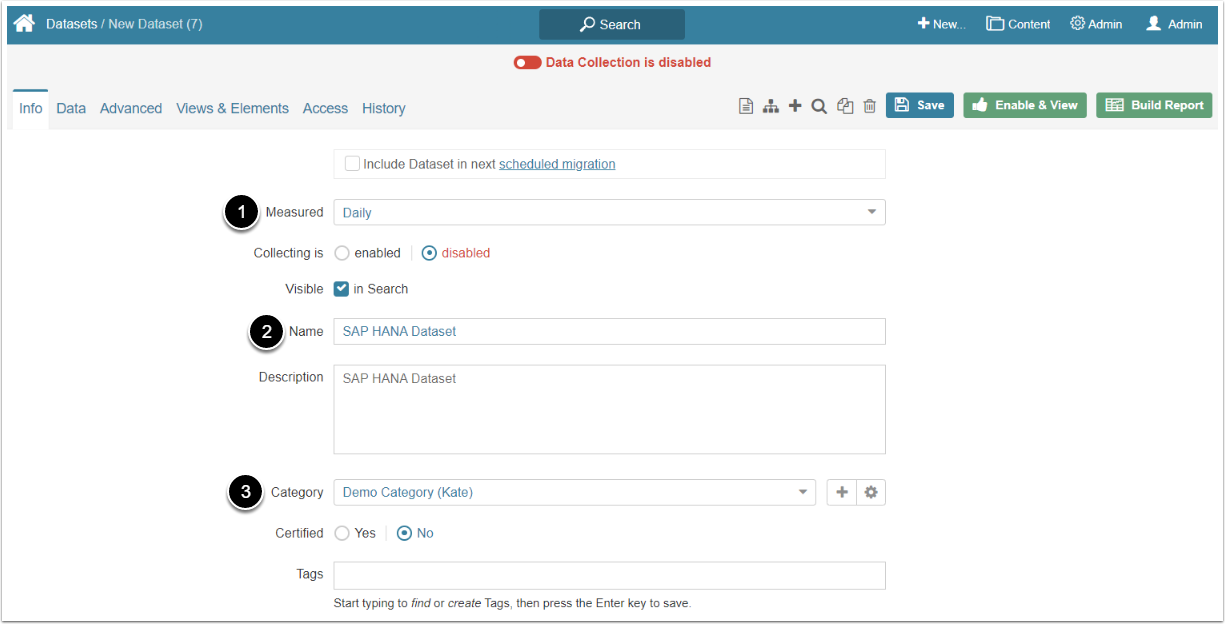
Task: Add a new category with plus button
Action: click(x=842, y=492)
